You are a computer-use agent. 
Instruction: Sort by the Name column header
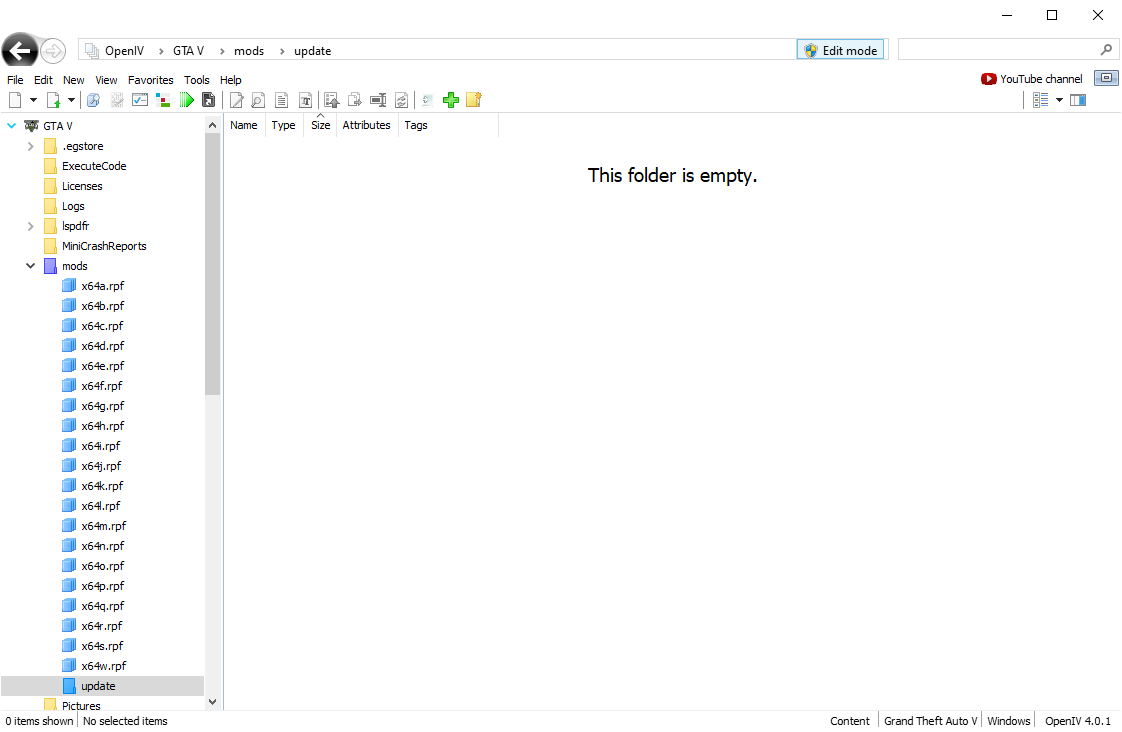coord(243,125)
